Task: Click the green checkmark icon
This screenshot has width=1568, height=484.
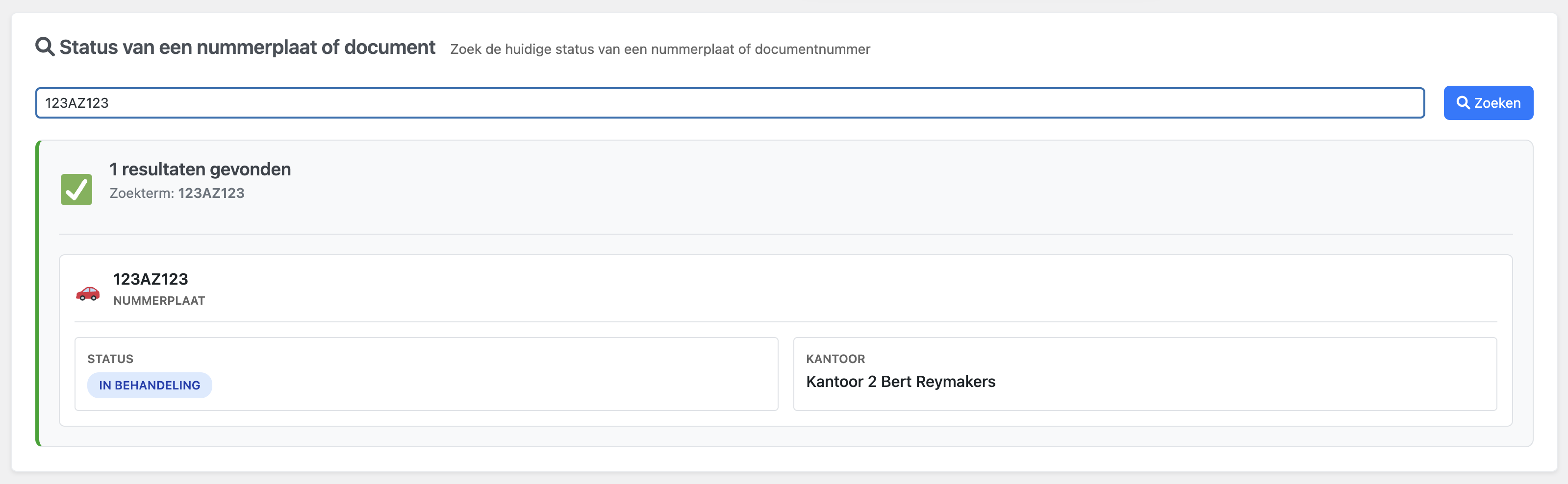Action: [x=76, y=190]
